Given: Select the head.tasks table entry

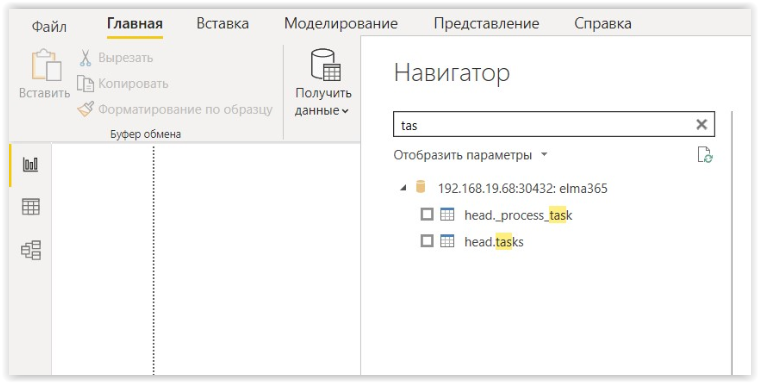Looking at the screenshot, I should point(494,241).
